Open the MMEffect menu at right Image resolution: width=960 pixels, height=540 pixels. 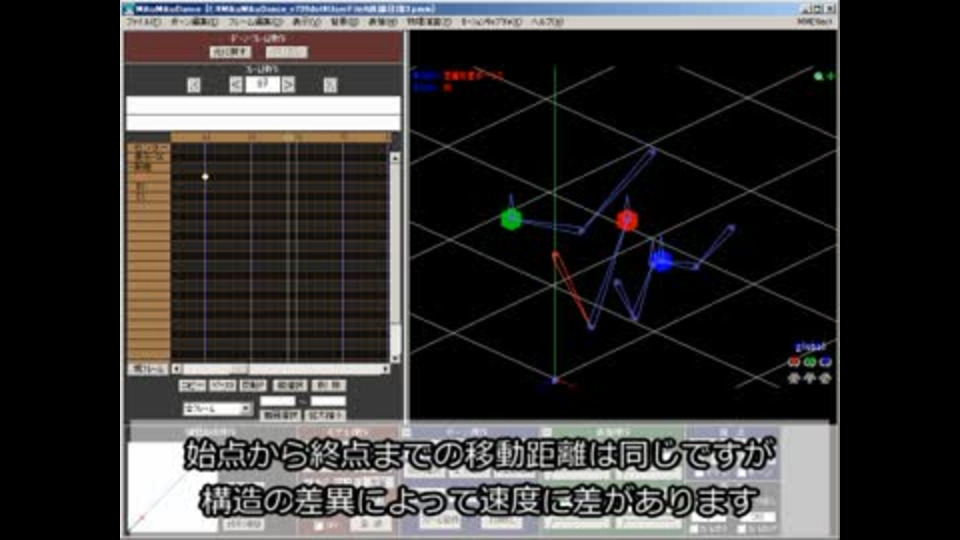815,22
